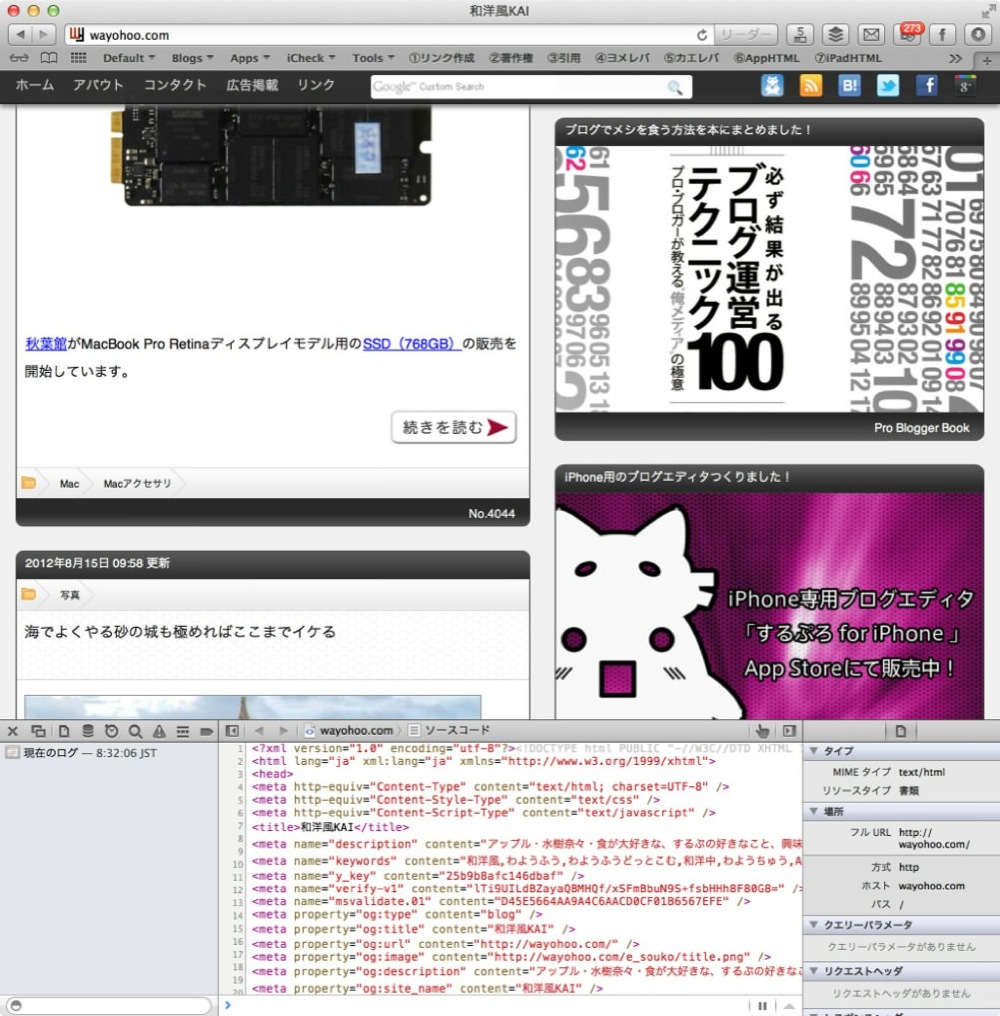Screen dimensions: 1000x1016
Task: Toggle the inspector right details sidebar
Action: coord(789,731)
